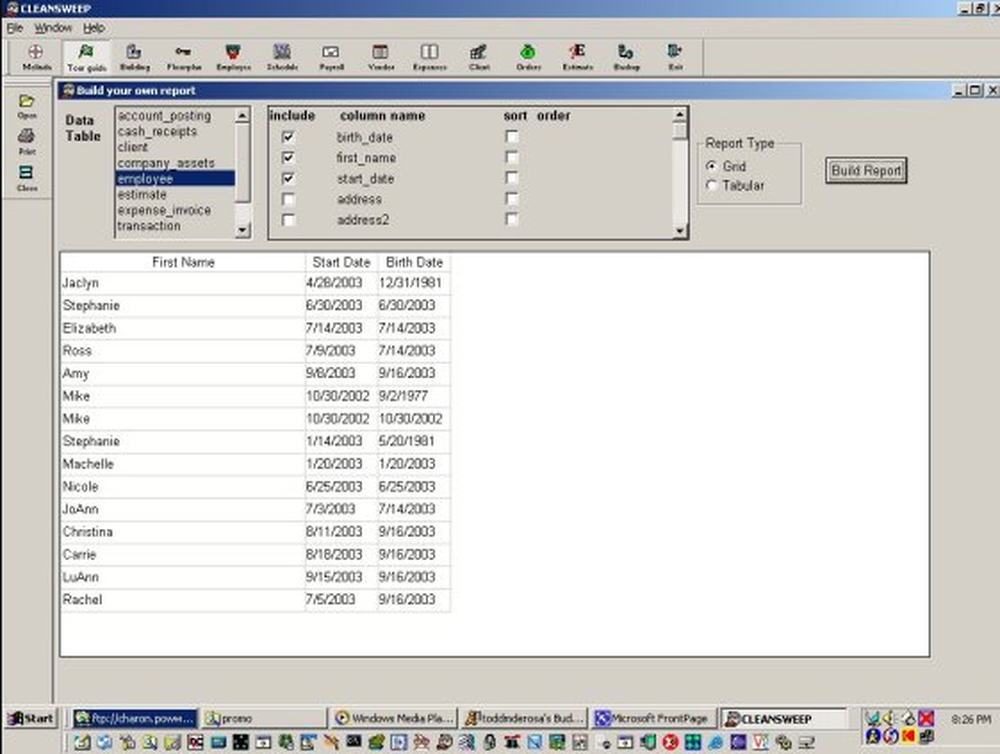Click the Vendor toolbar icon
The image size is (1000, 754).
pos(381,55)
